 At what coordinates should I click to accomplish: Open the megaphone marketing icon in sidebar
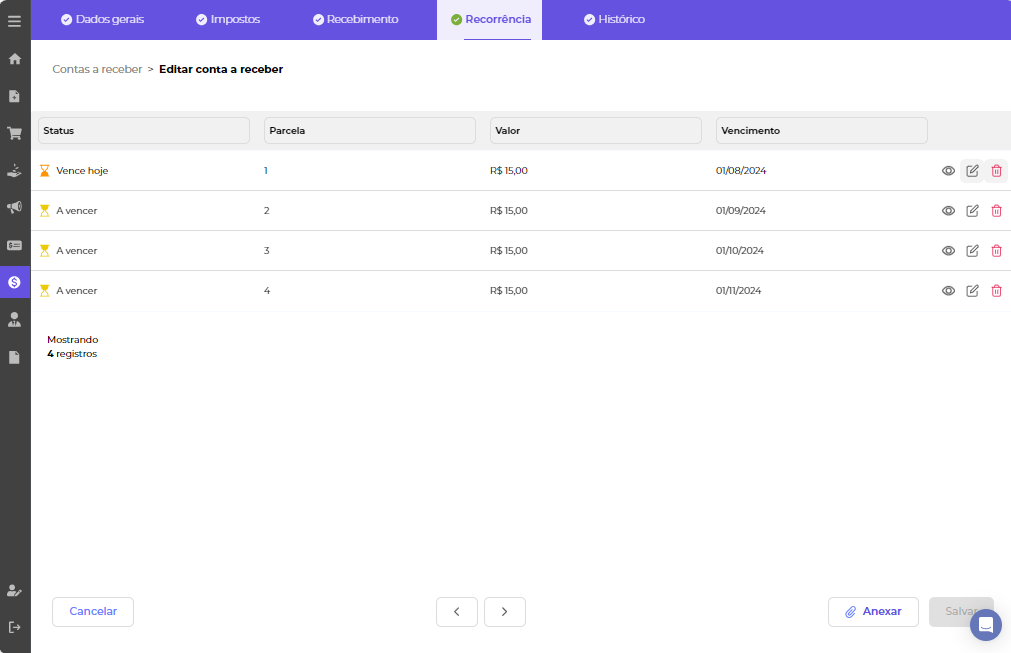point(15,207)
